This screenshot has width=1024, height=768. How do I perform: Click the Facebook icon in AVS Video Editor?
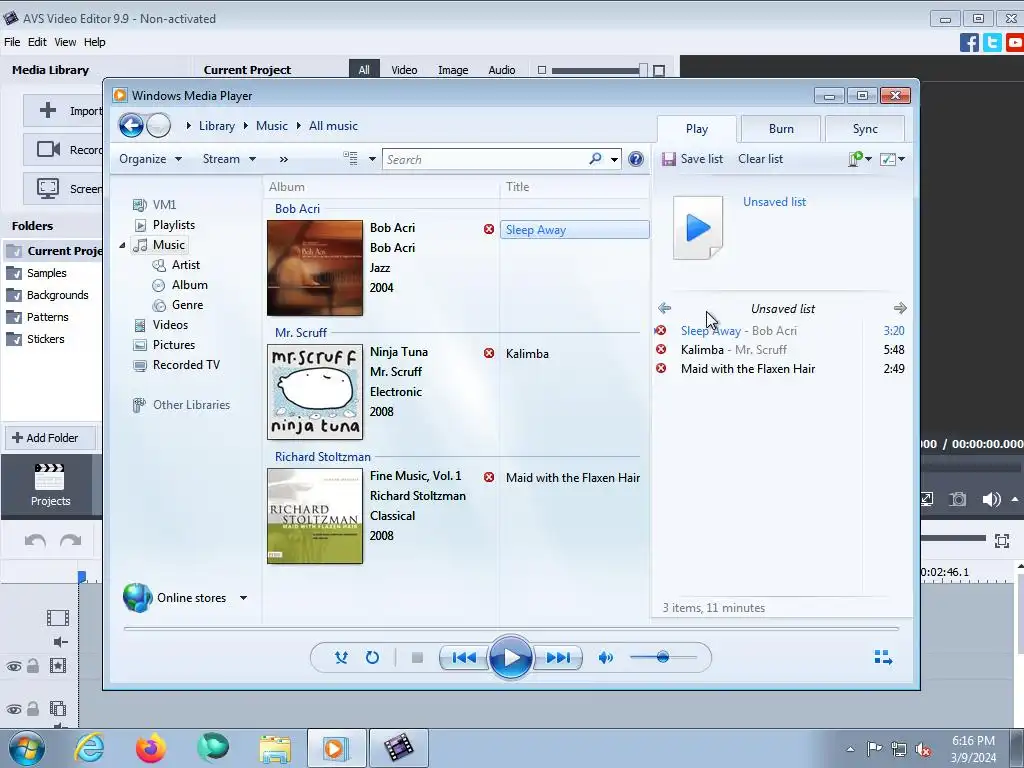pyautogui.click(x=969, y=42)
